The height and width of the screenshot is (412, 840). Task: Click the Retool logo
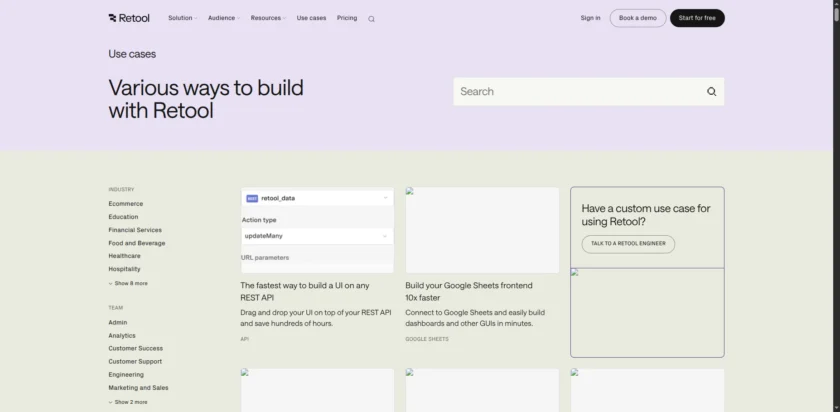point(129,18)
